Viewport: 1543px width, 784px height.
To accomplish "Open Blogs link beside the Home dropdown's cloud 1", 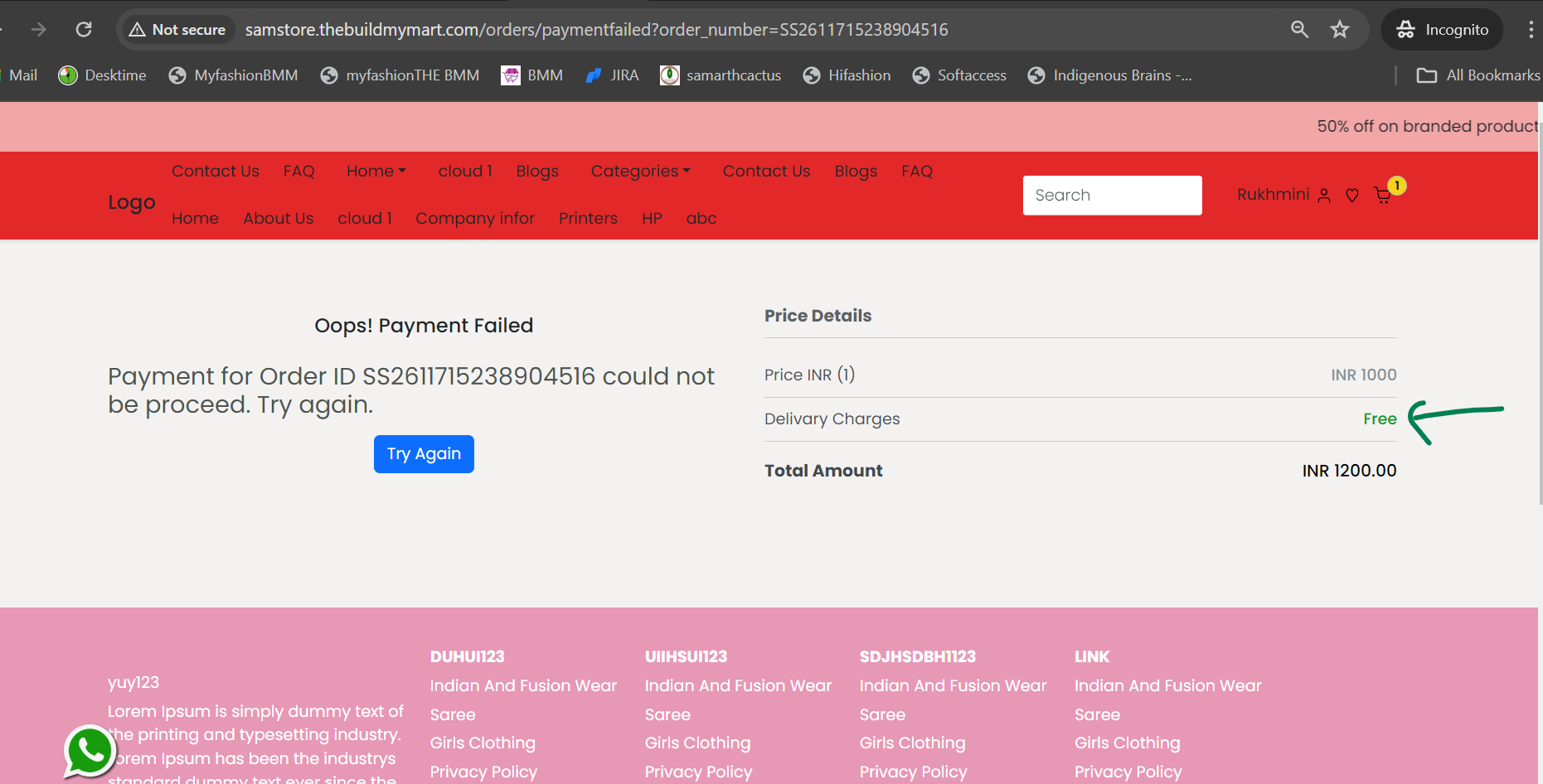I will (537, 171).
